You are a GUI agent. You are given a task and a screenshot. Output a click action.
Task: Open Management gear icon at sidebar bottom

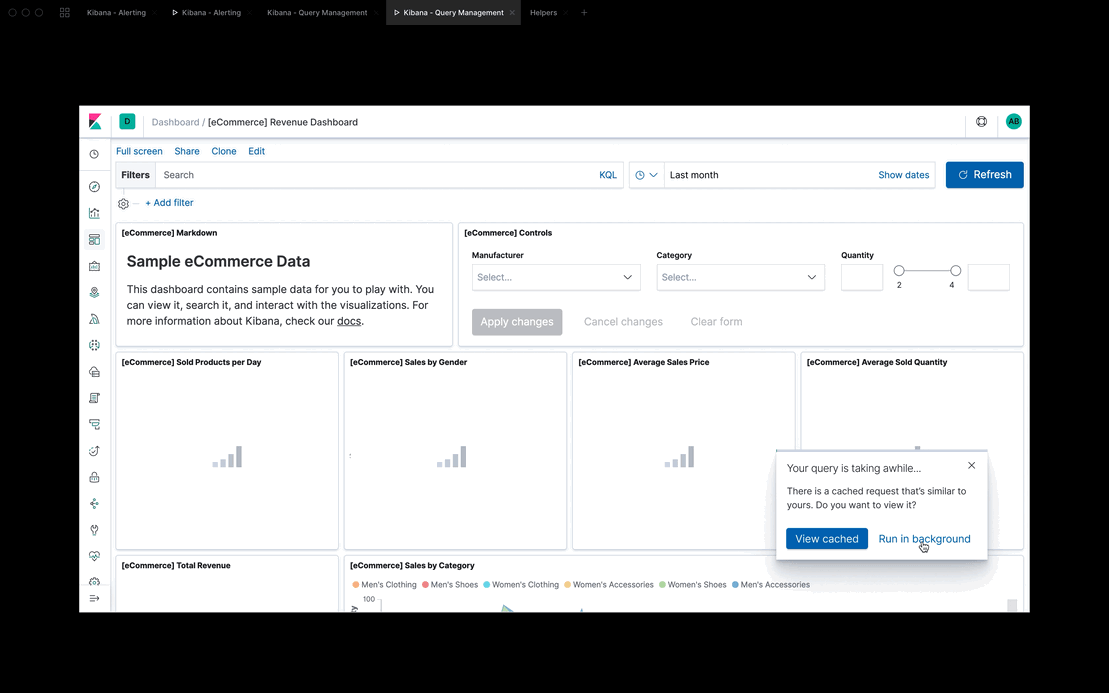(x=94, y=581)
